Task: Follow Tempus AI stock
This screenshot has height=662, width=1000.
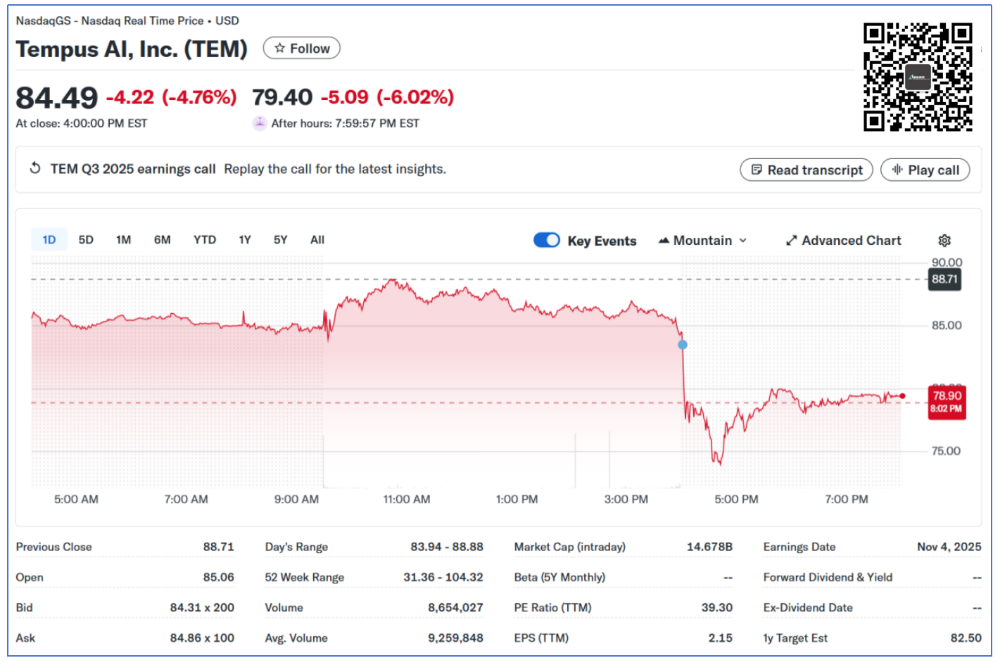Action: (301, 48)
